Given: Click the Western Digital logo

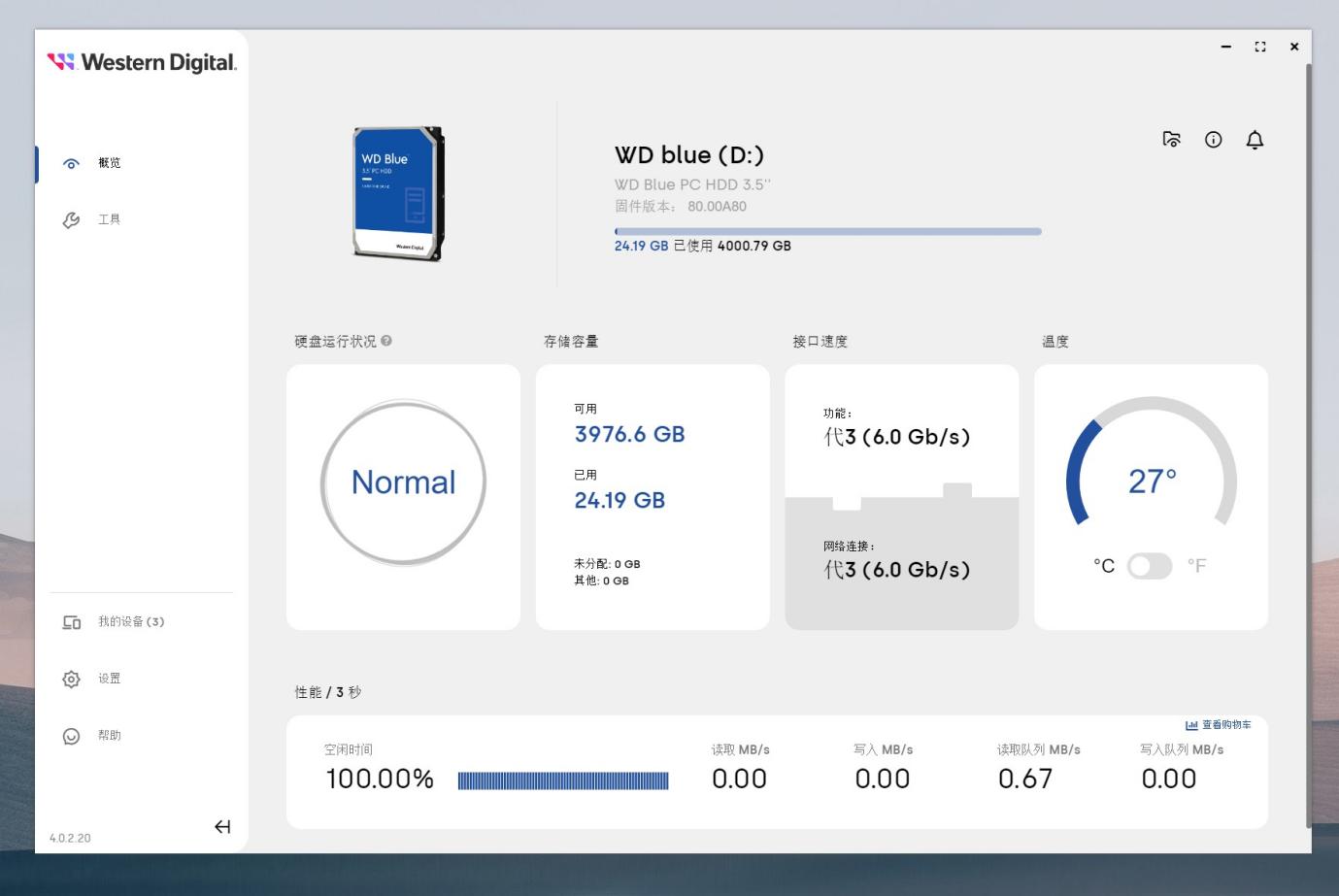Looking at the screenshot, I should click(142, 62).
